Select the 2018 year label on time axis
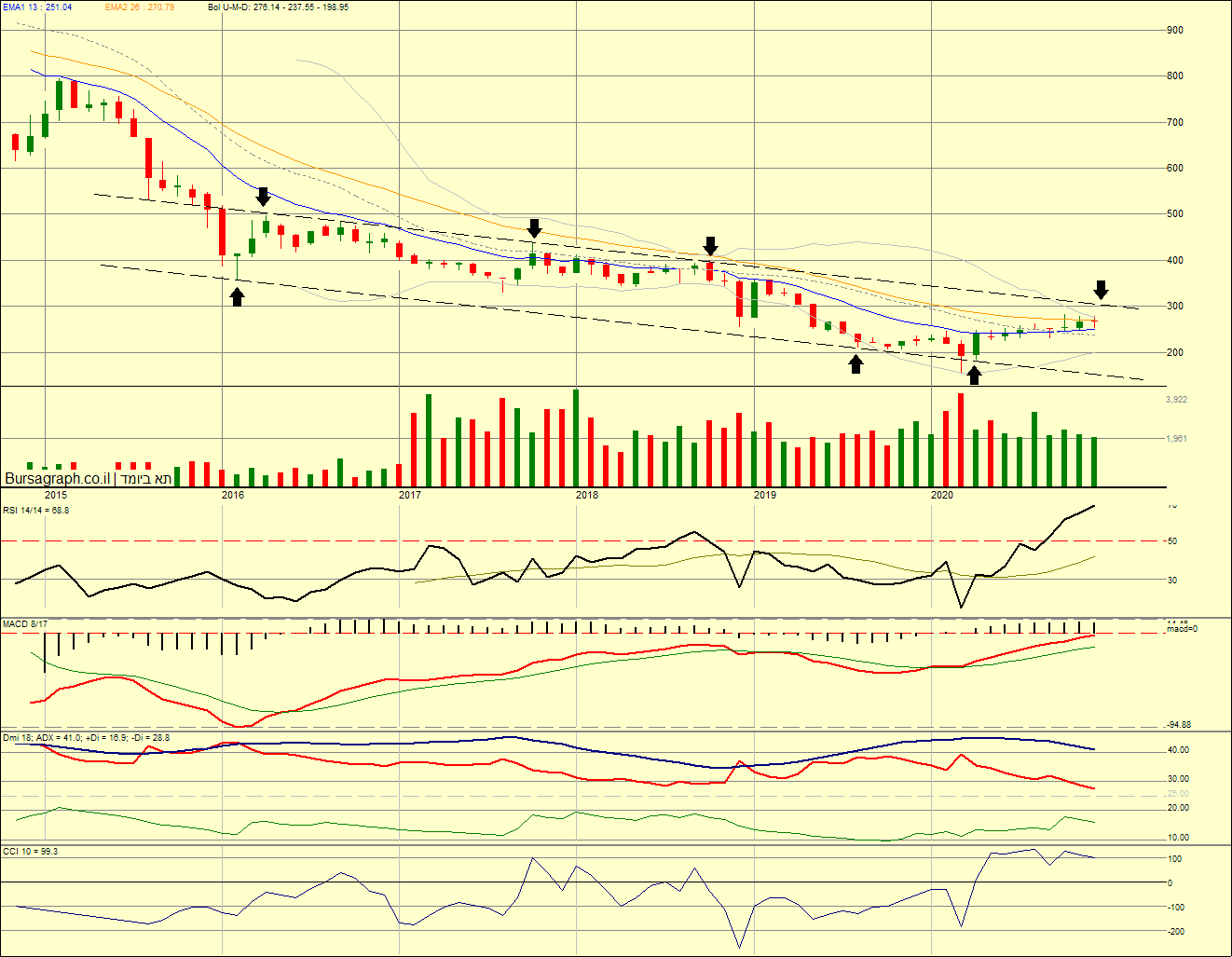Image resolution: width=1232 pixels, height=957 pixels. [587, 495]
